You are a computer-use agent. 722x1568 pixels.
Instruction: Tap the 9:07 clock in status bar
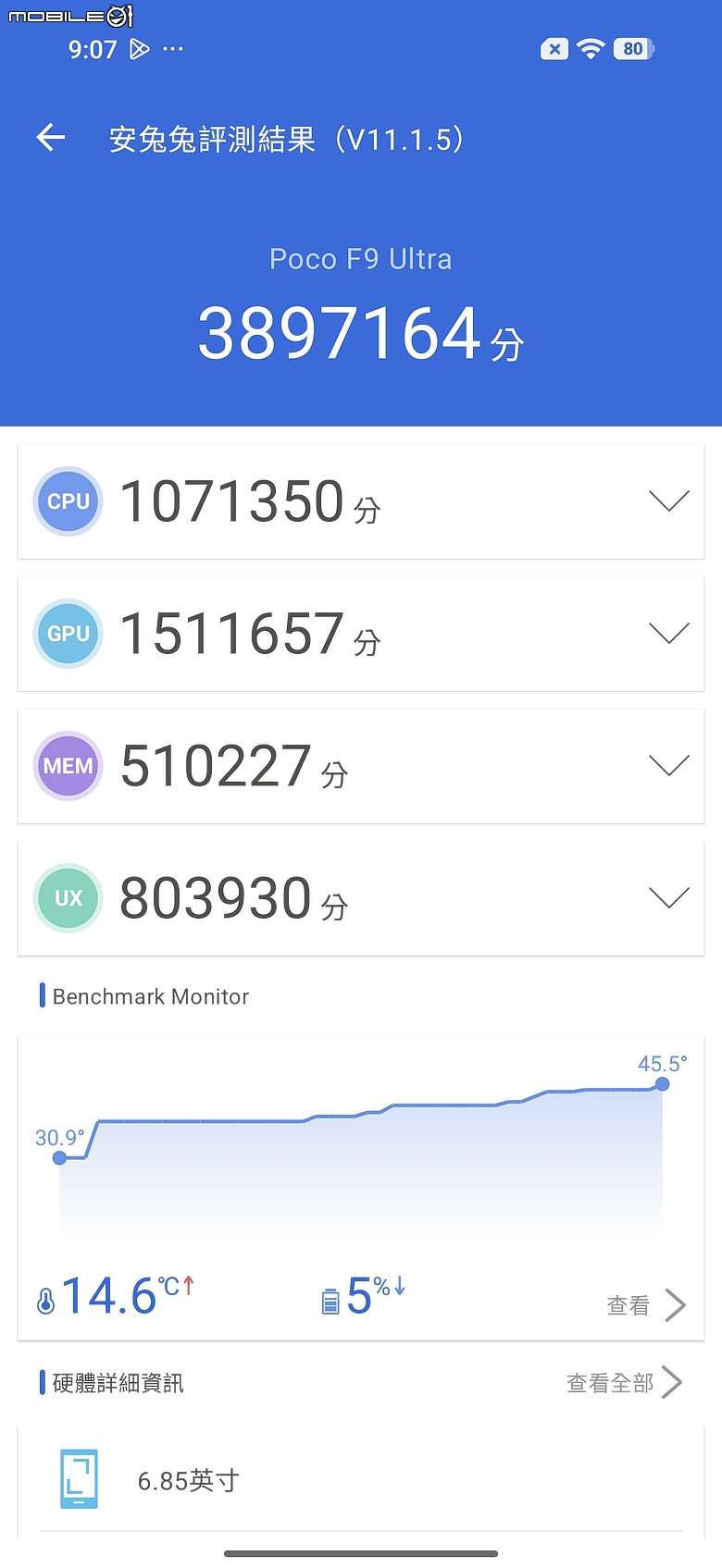pos(93,49)
